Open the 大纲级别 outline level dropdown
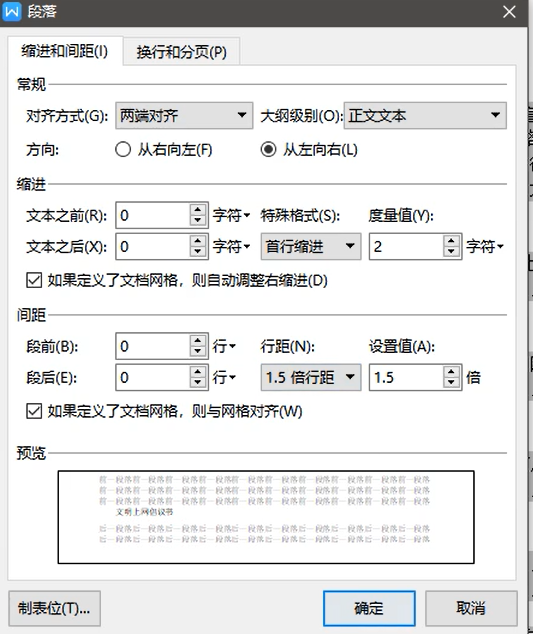533x634 pixels. [425, 116]
